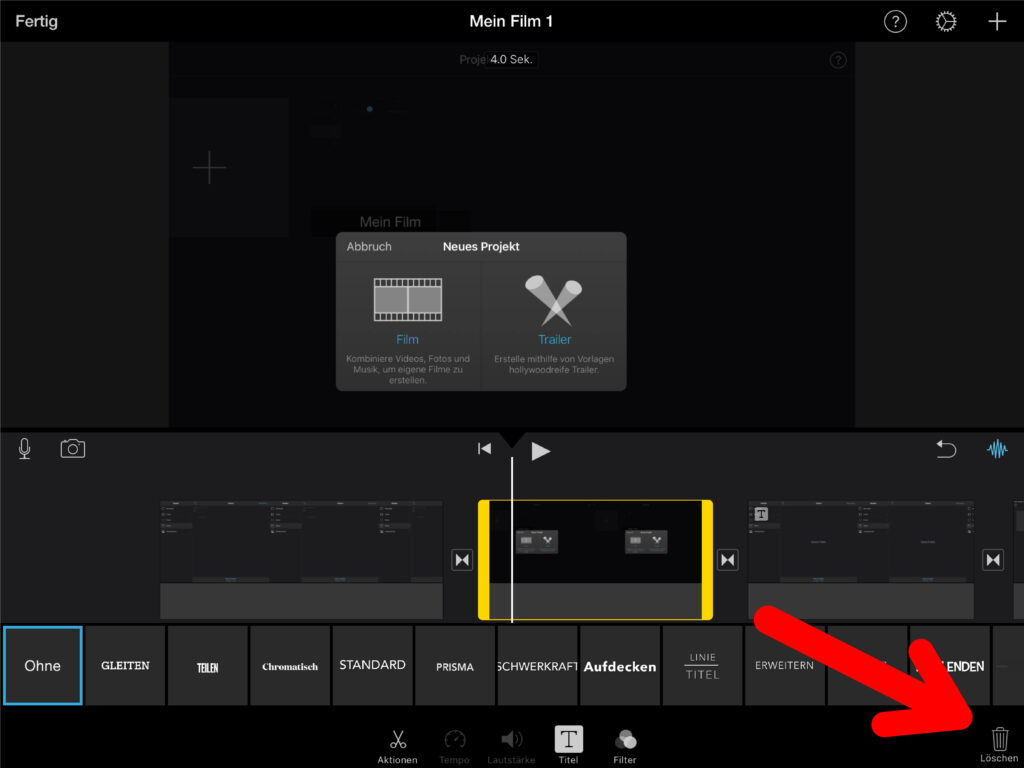This screenshot has width=1024, height=768.
Task: Delete clip with Löschen trash icon
Action: 999,743
